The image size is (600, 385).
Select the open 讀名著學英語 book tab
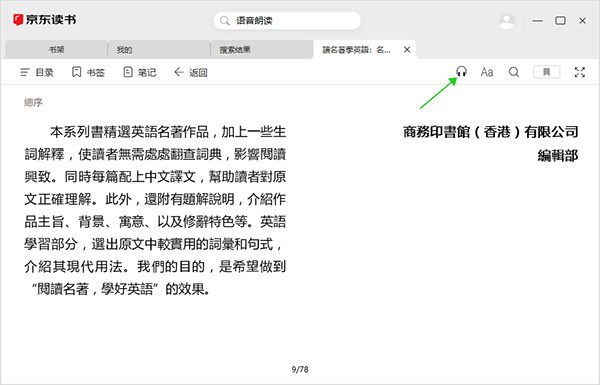[356, 50]
